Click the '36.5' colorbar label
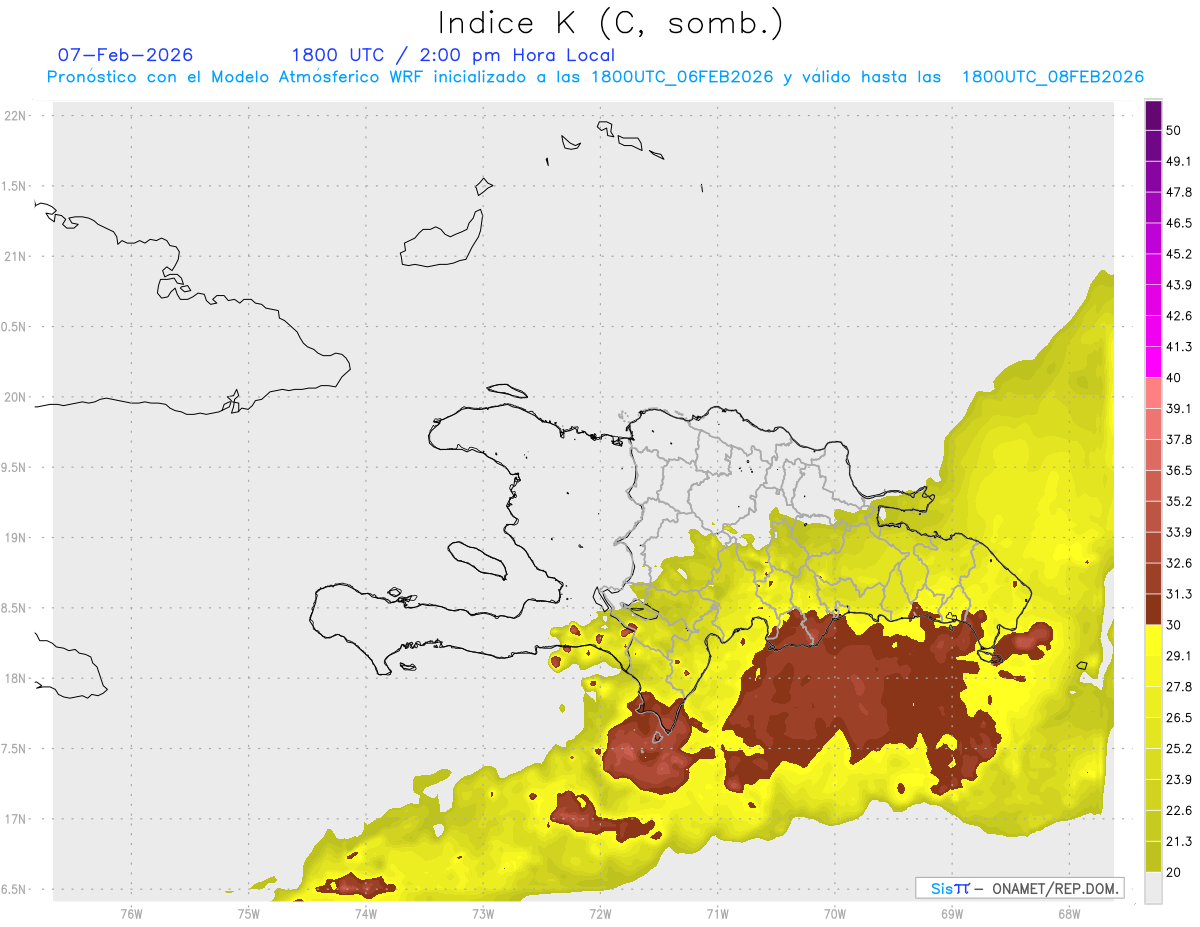The height and width of the screenshot is (927, 1200). coord(1179,470)
